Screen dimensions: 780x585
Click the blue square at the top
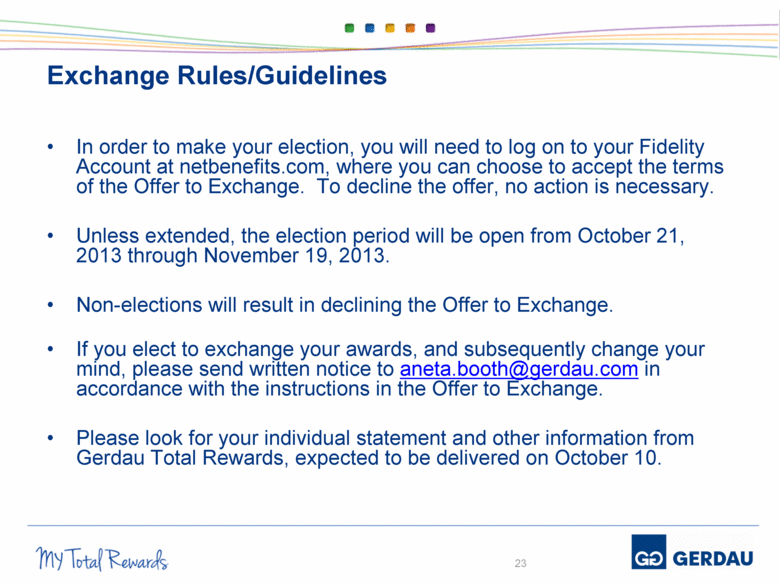pyautogui.click(x=369, y=28)
